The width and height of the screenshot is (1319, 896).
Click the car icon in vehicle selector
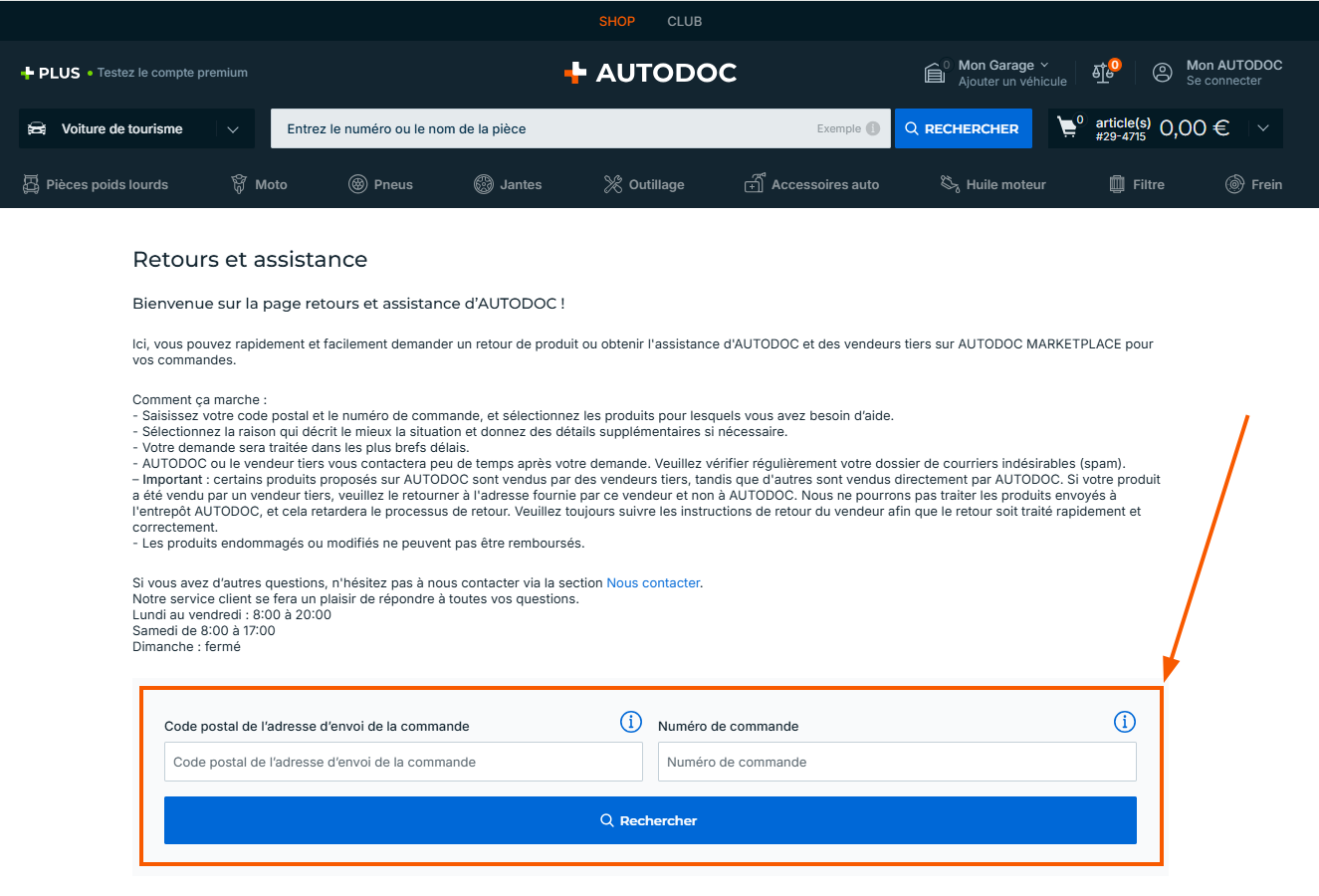point(37,128)
